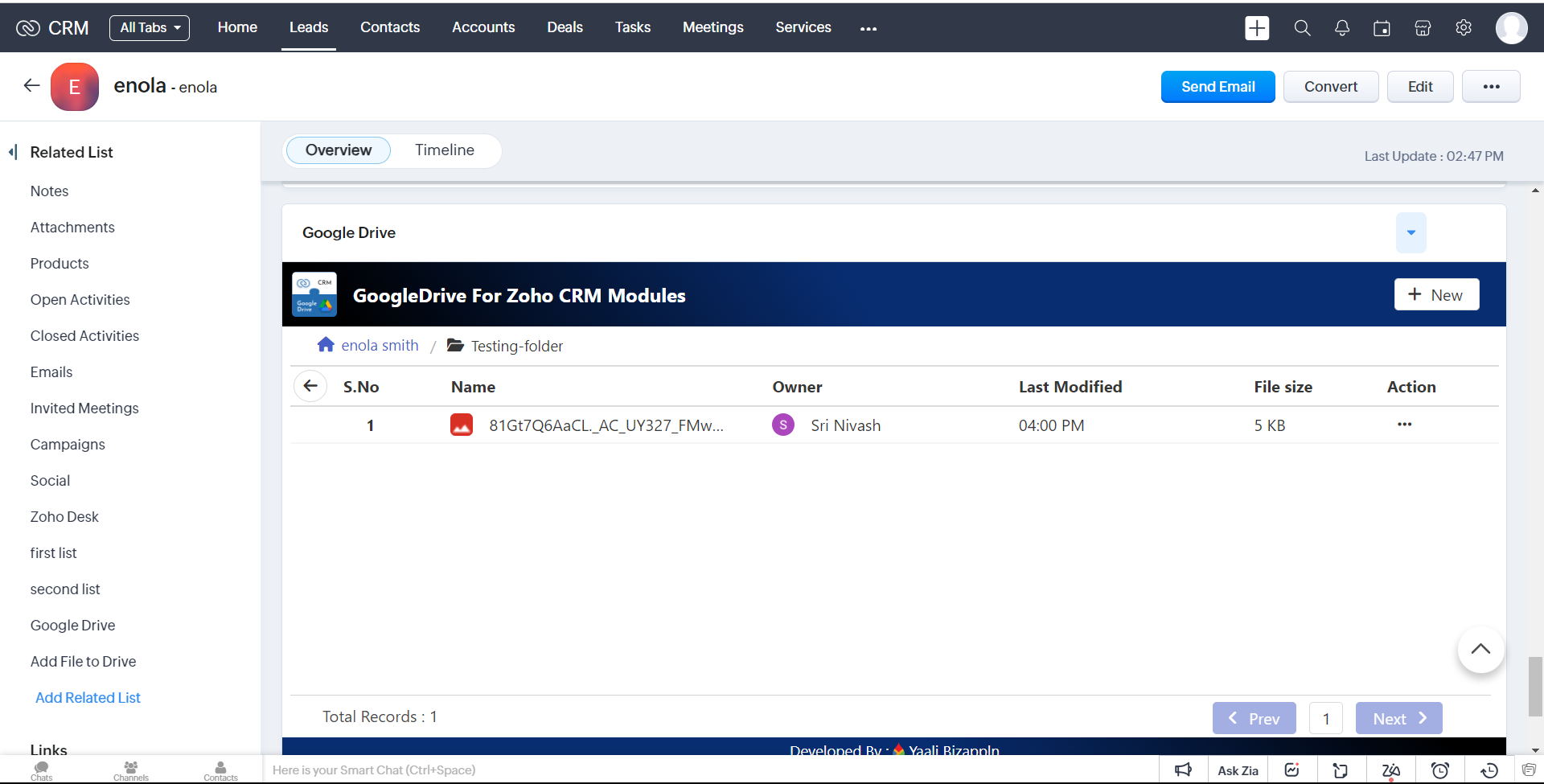
Task: Click the home icon in Drive breadcrumb
Action: 326,345
